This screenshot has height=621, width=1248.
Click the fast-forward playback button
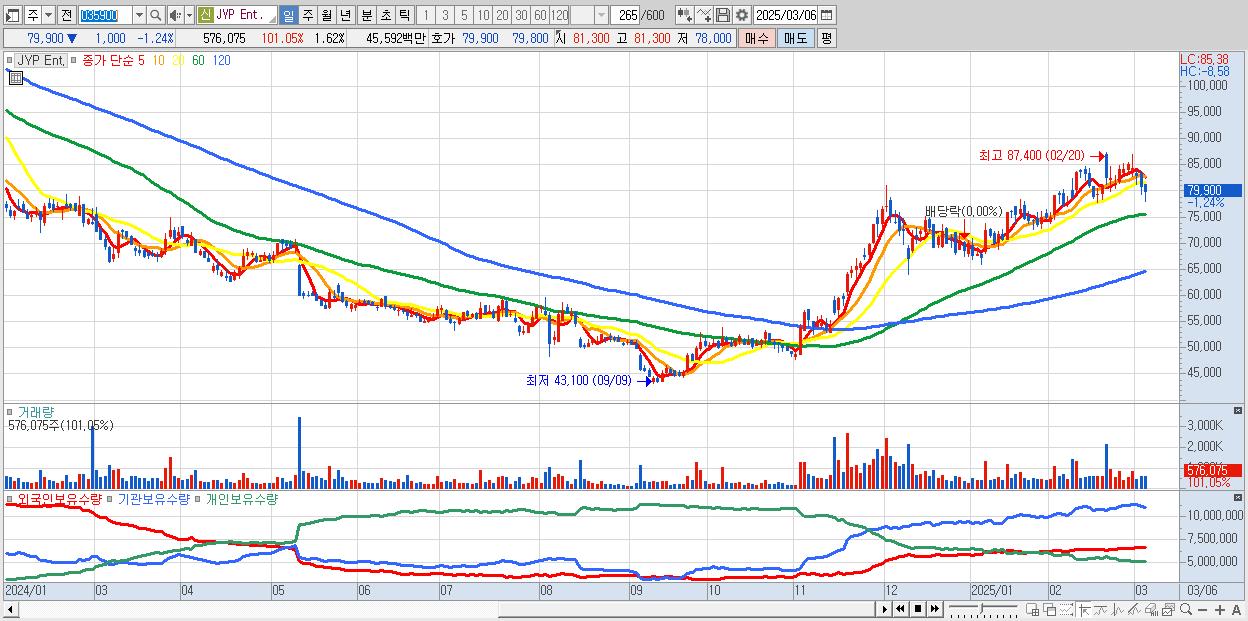[x=935, y=609]
